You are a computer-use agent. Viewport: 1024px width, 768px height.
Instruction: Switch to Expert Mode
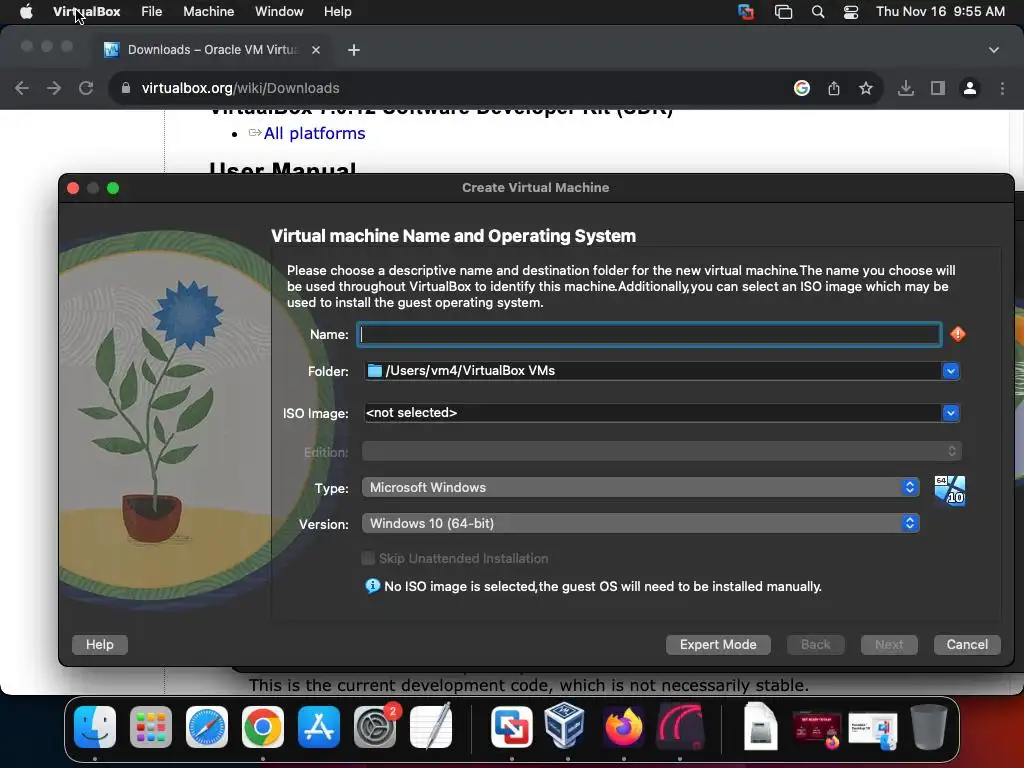point(718,645)
